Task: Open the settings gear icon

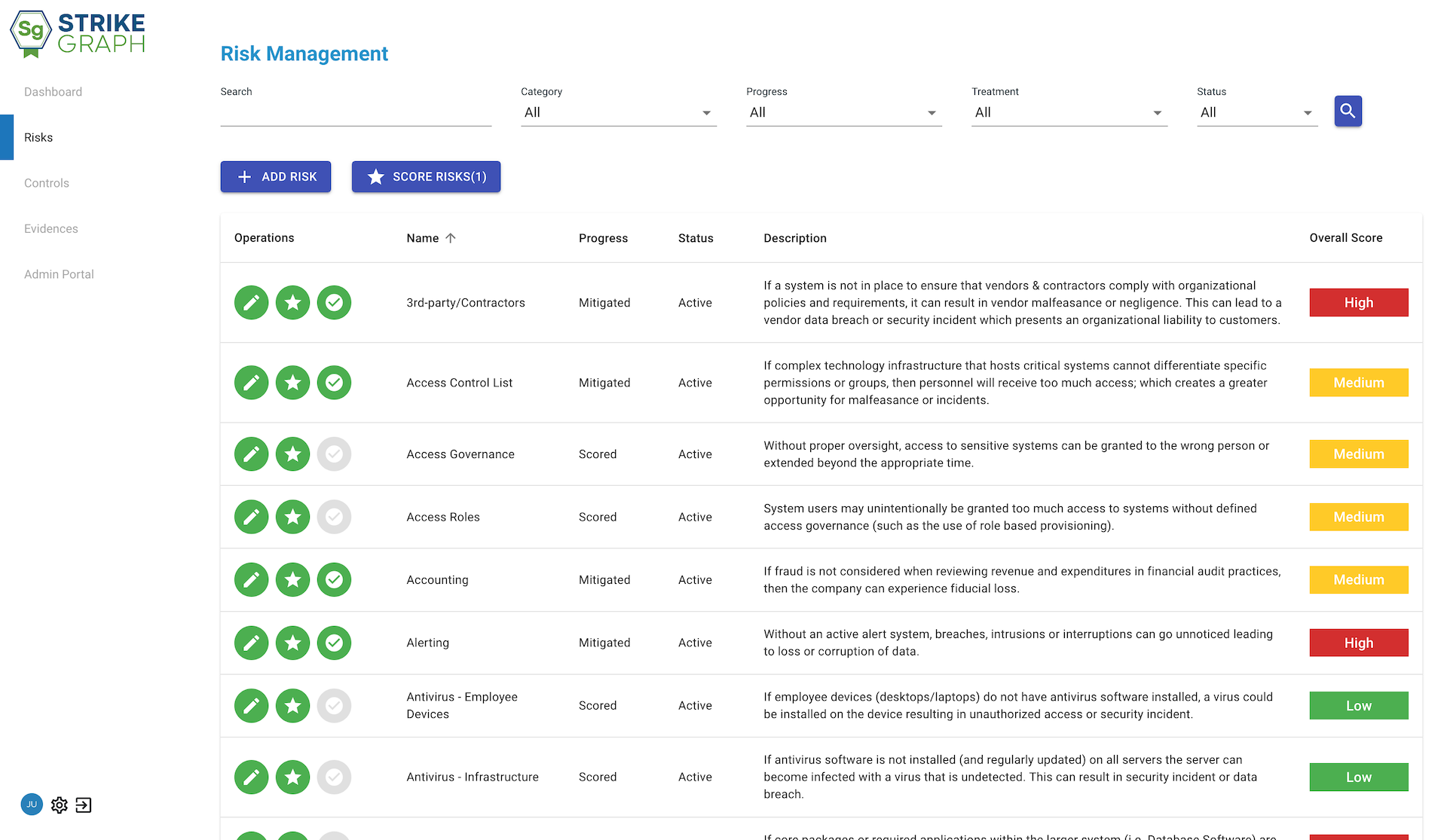Action: (x=60, y=805)
